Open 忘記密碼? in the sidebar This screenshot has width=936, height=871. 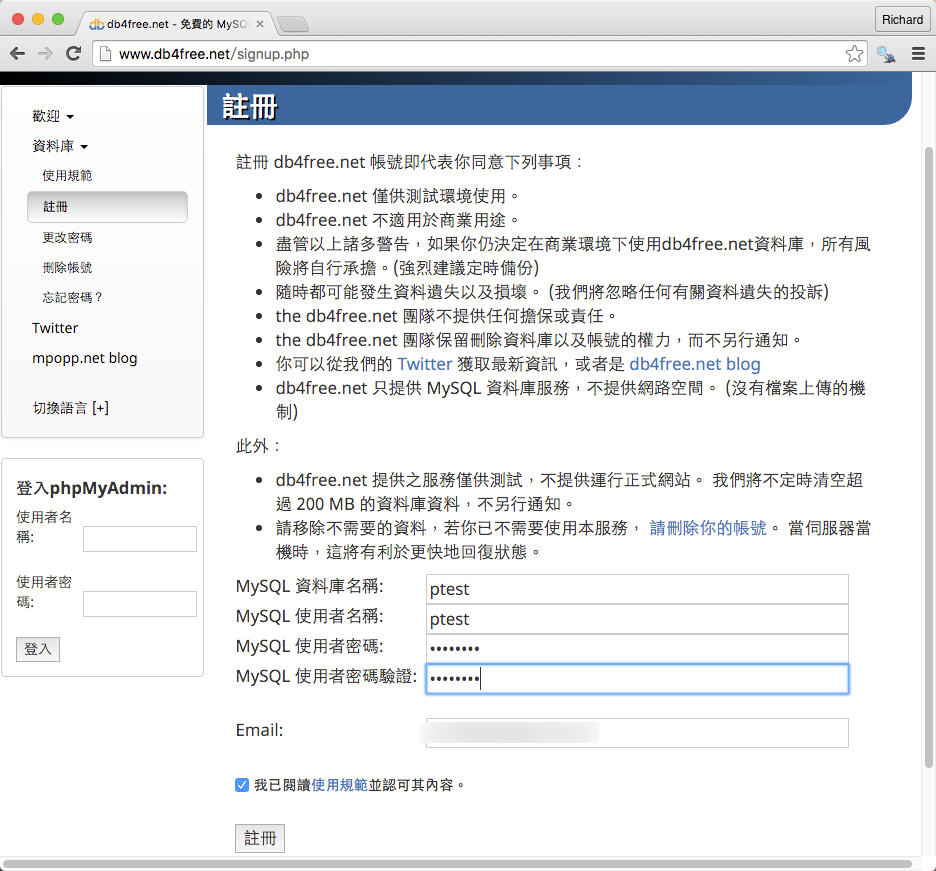coord(72,297)
